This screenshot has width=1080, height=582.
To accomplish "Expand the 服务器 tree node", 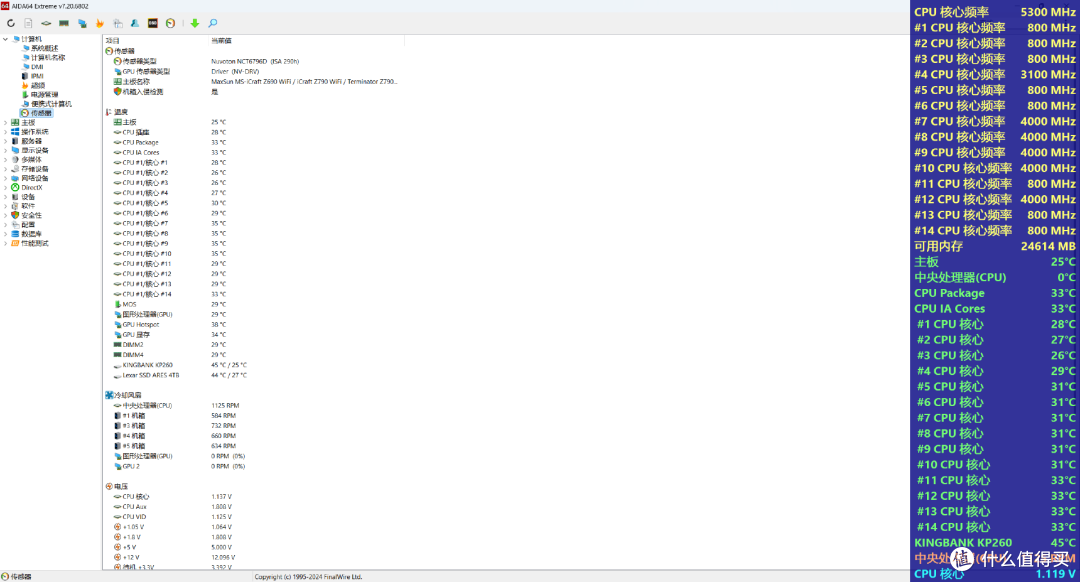I will (6, 141).
